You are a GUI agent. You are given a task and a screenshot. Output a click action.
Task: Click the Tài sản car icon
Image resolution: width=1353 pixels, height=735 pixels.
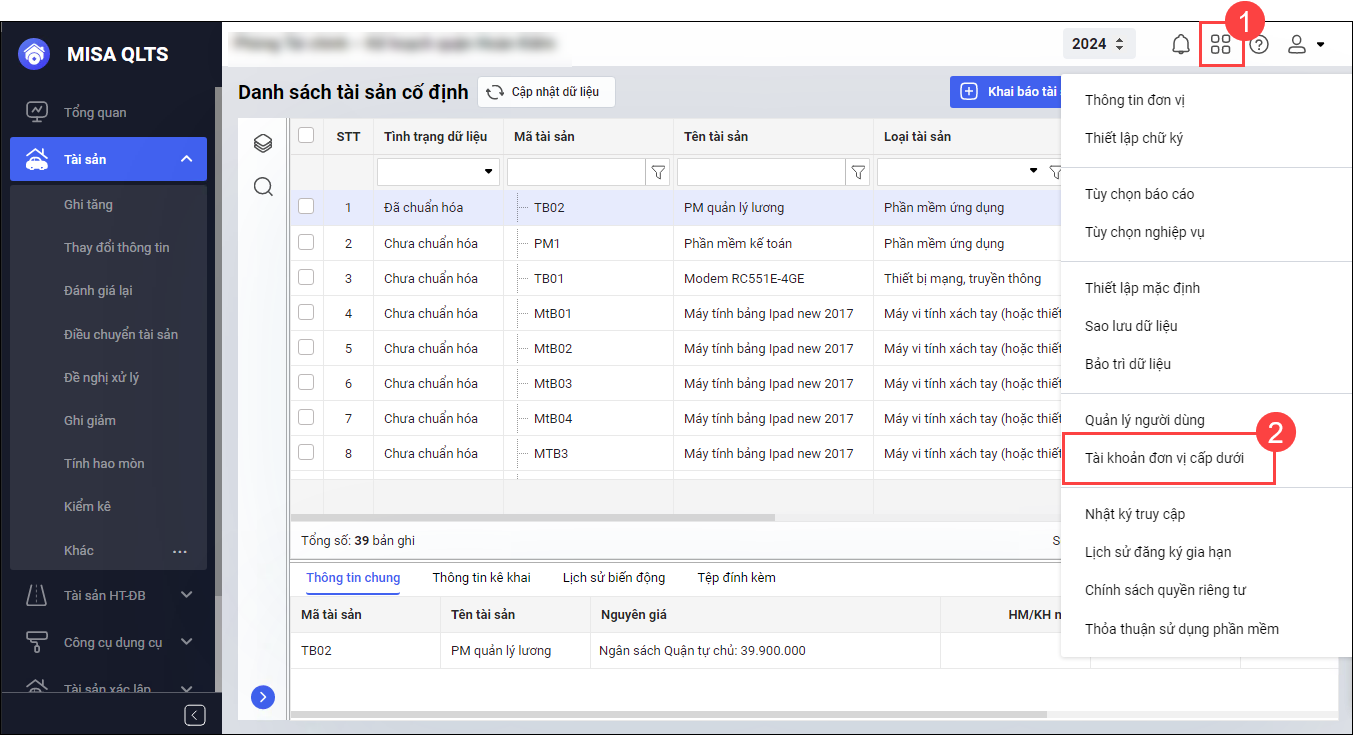(x=37, y=159)
